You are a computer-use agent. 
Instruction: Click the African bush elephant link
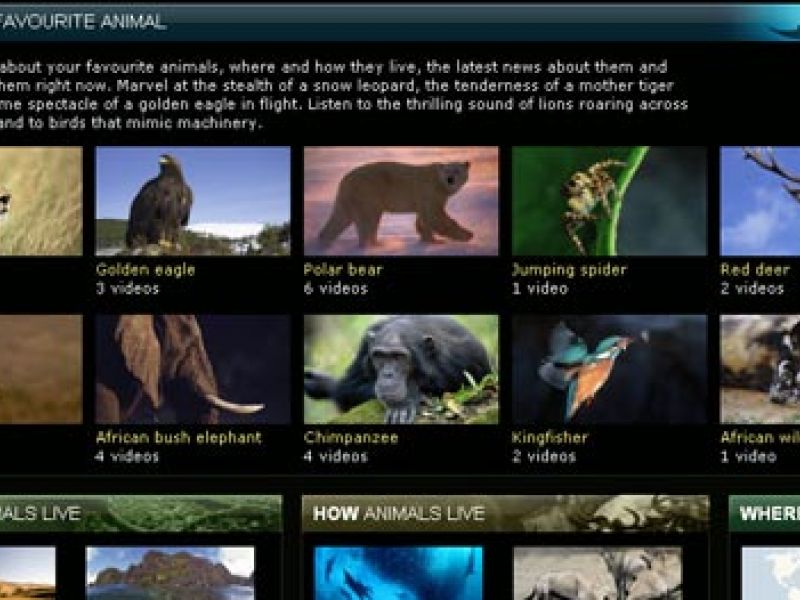point(179,437)
